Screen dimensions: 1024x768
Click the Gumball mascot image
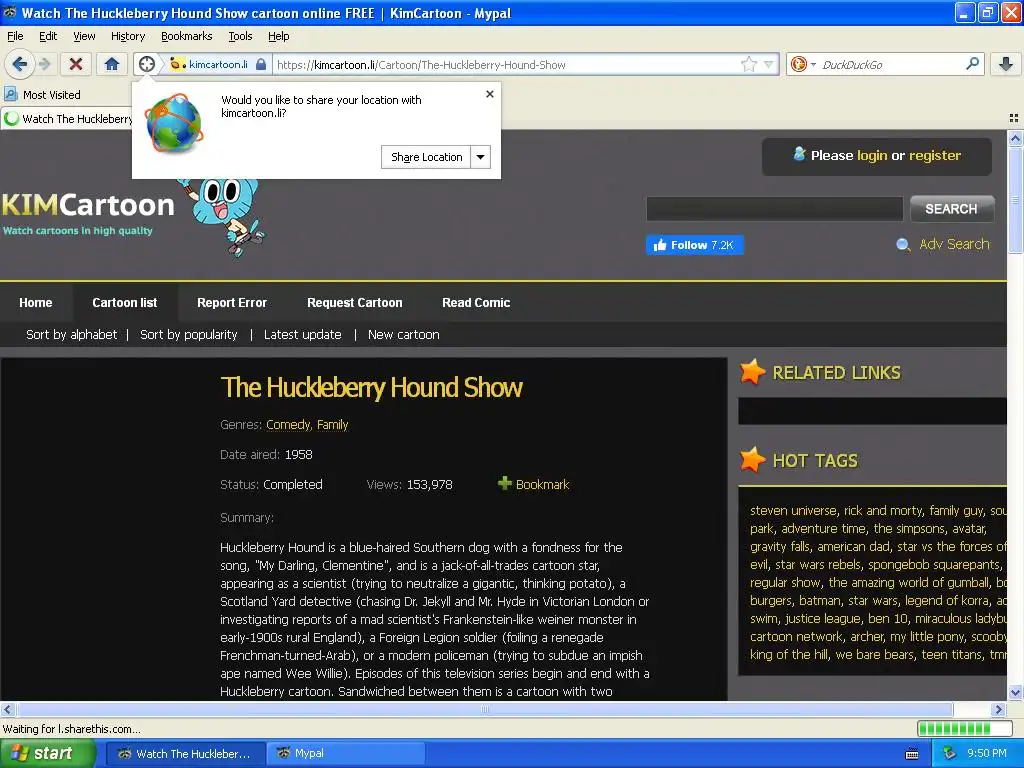point(225,217)
